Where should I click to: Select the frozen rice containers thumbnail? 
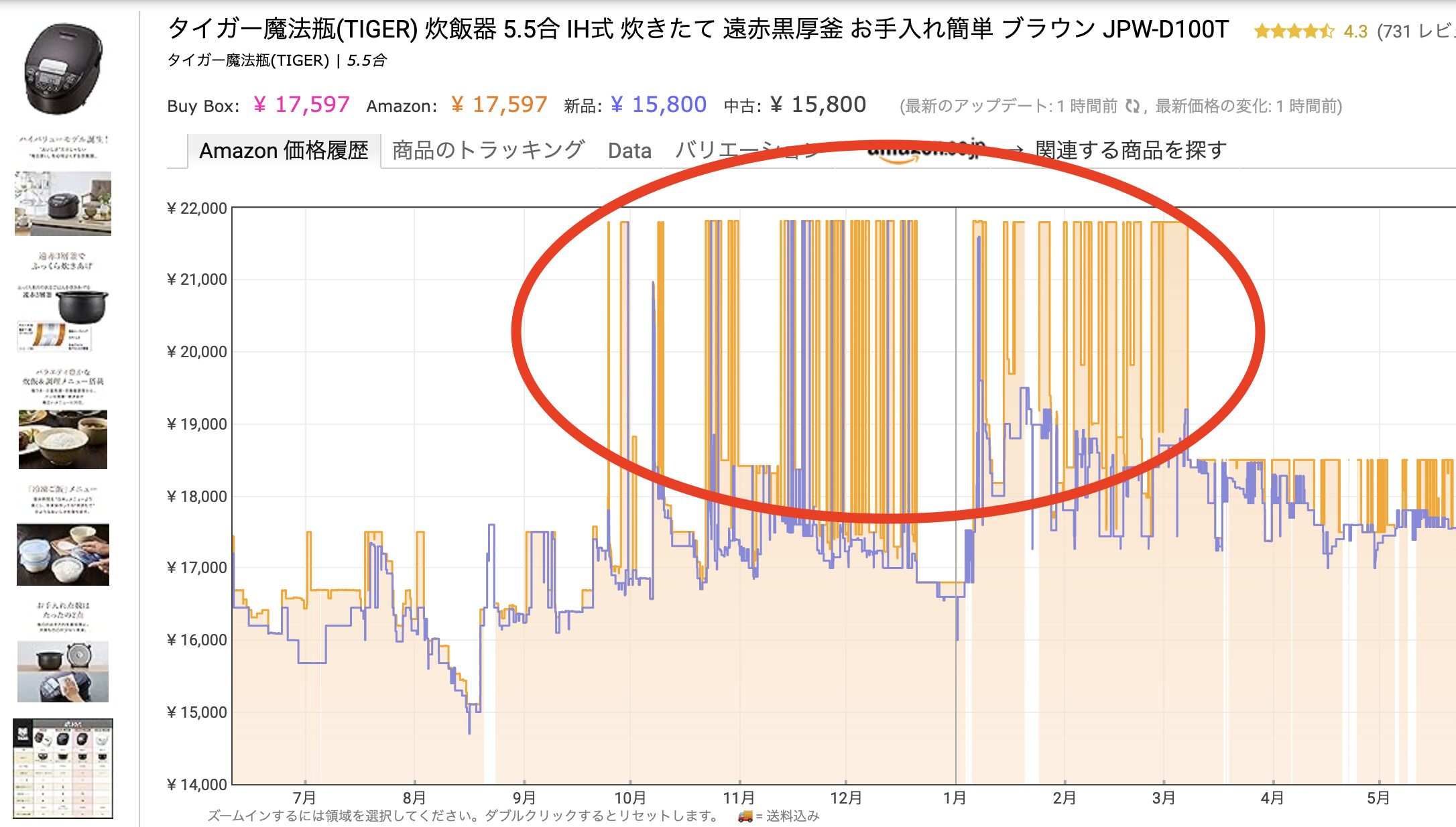click(63, 555)
